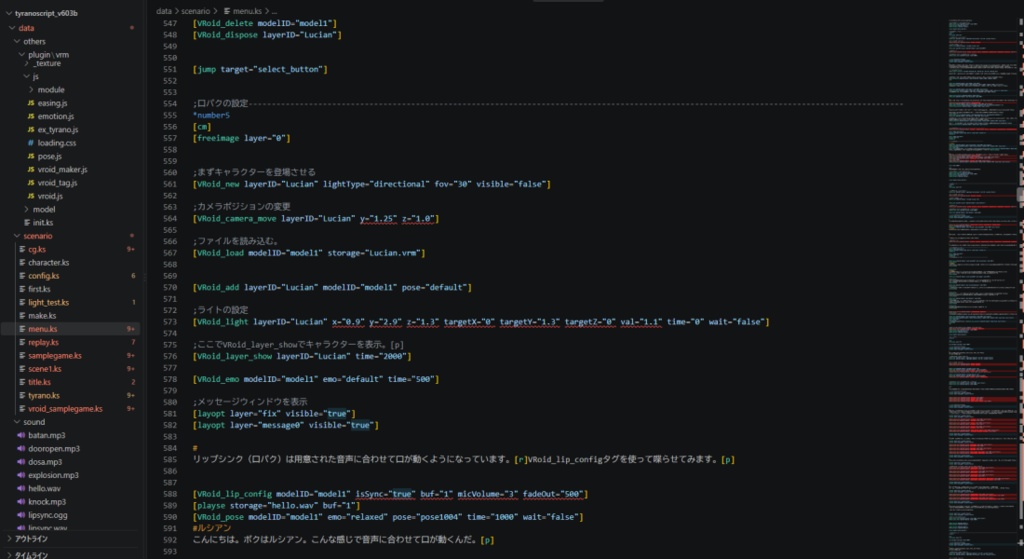Click line number 570 in the gutter
Screen dimensions: 1024x559
[x=170, y=287]
